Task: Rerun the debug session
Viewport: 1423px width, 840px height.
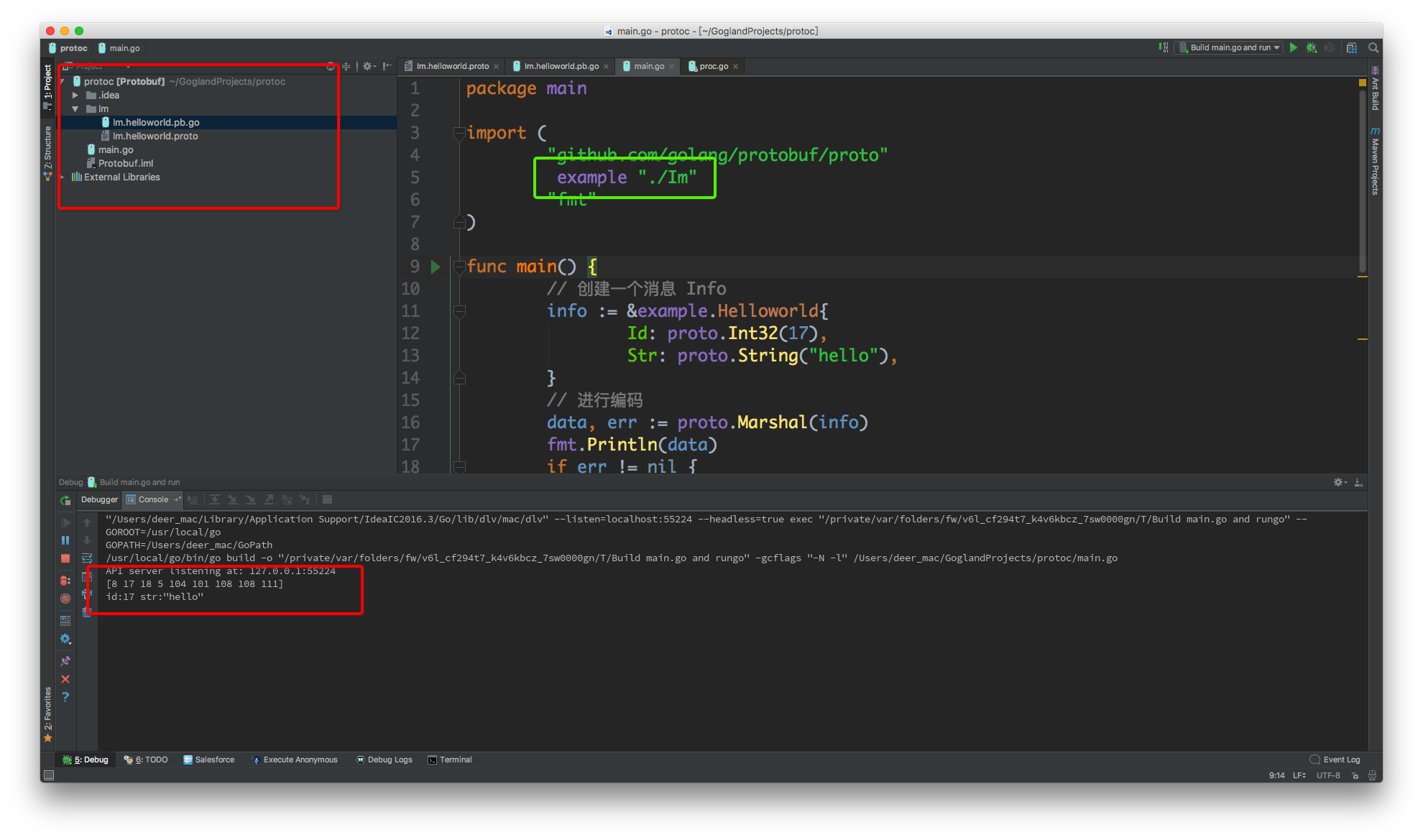Action: (x=65, y=500)
